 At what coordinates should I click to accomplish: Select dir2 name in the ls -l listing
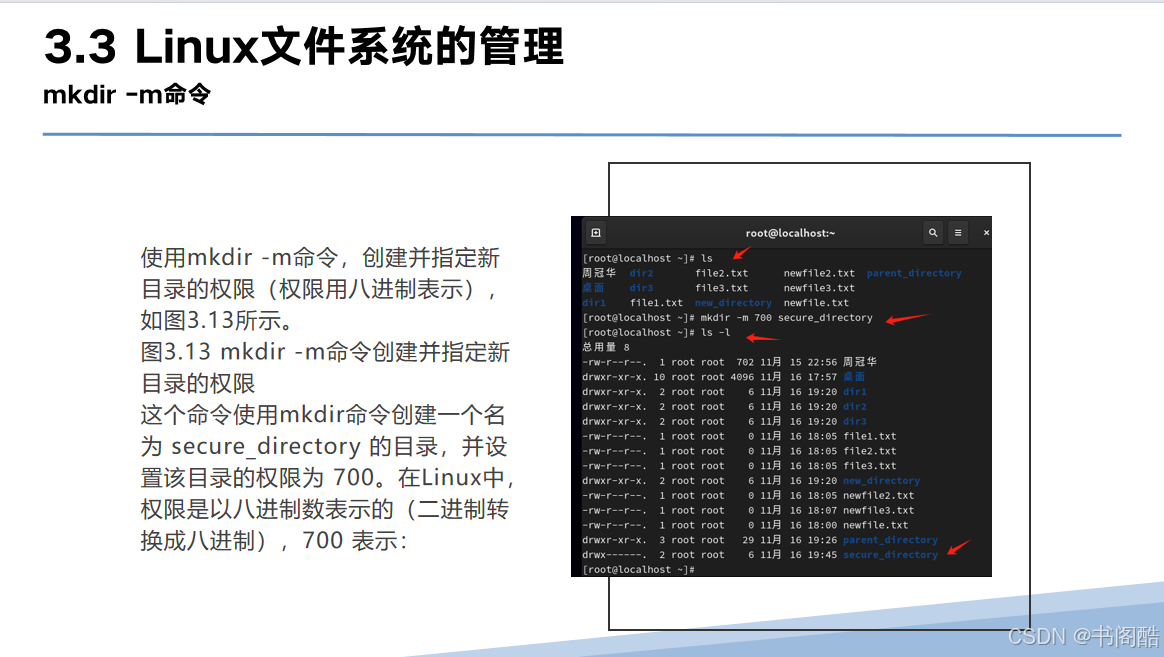coord(854,407)
